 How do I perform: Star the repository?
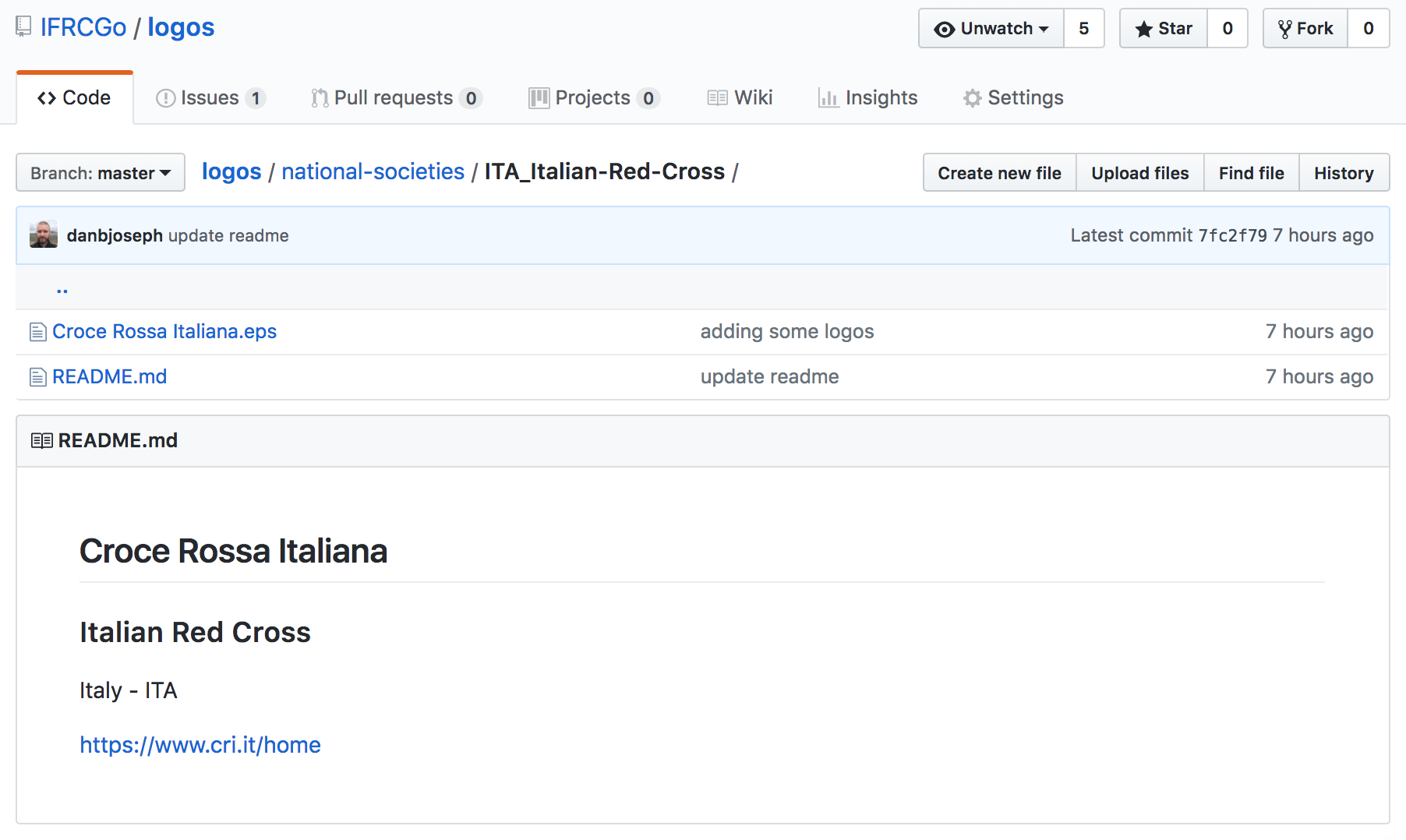(x=1164, y=29)
